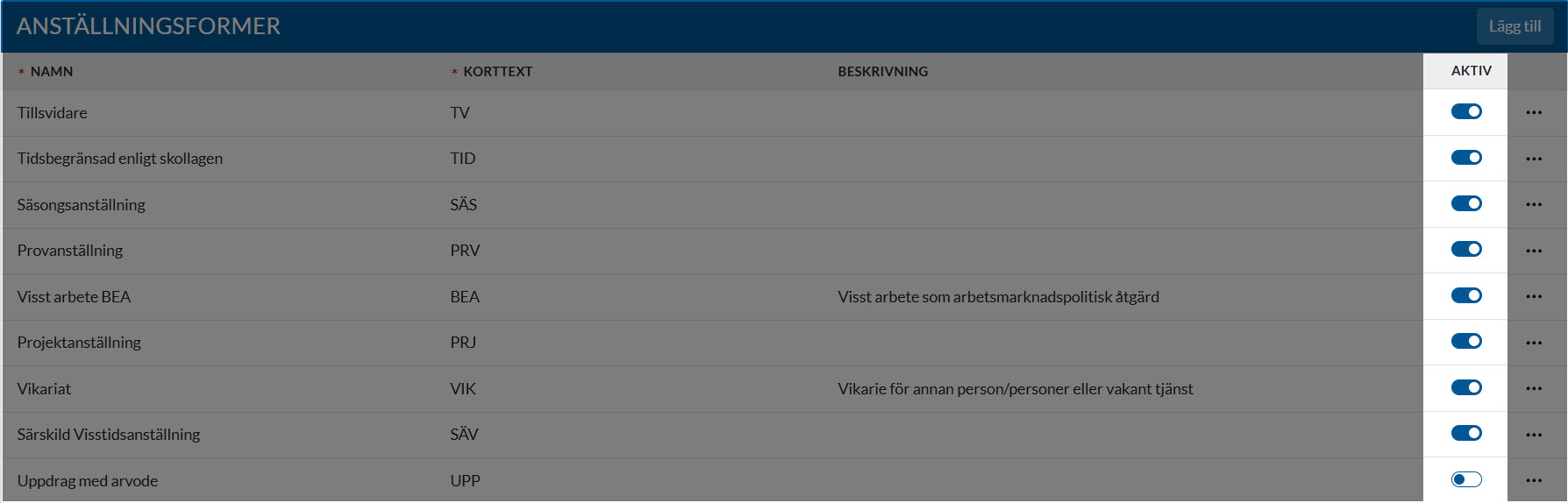
Task: Open three-dot menu for Tidsbegränsad enligt skollagen
Action: pyautogui.click(x=1533, y=159)
